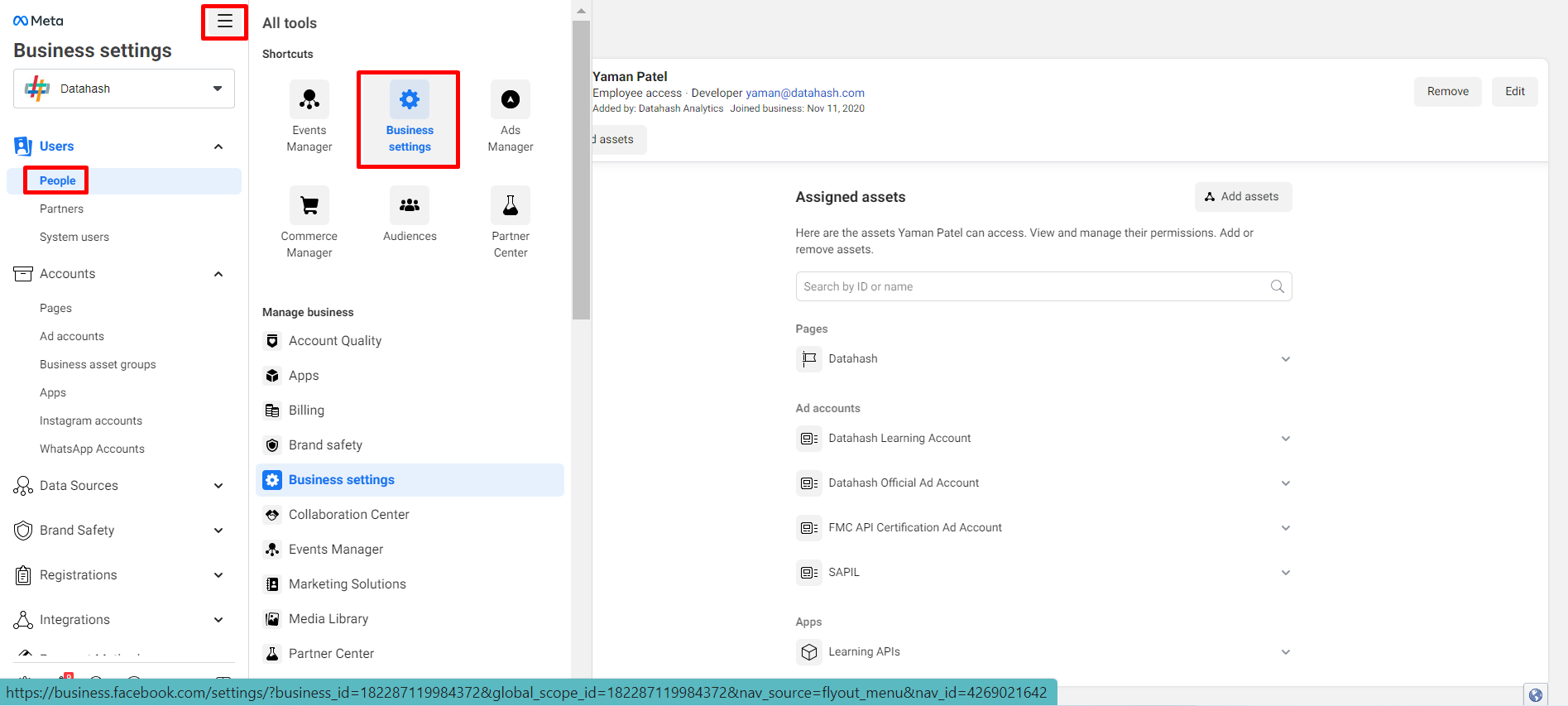
Task: Open Partner Center flask shortcut icon
Action: [511, 205]
